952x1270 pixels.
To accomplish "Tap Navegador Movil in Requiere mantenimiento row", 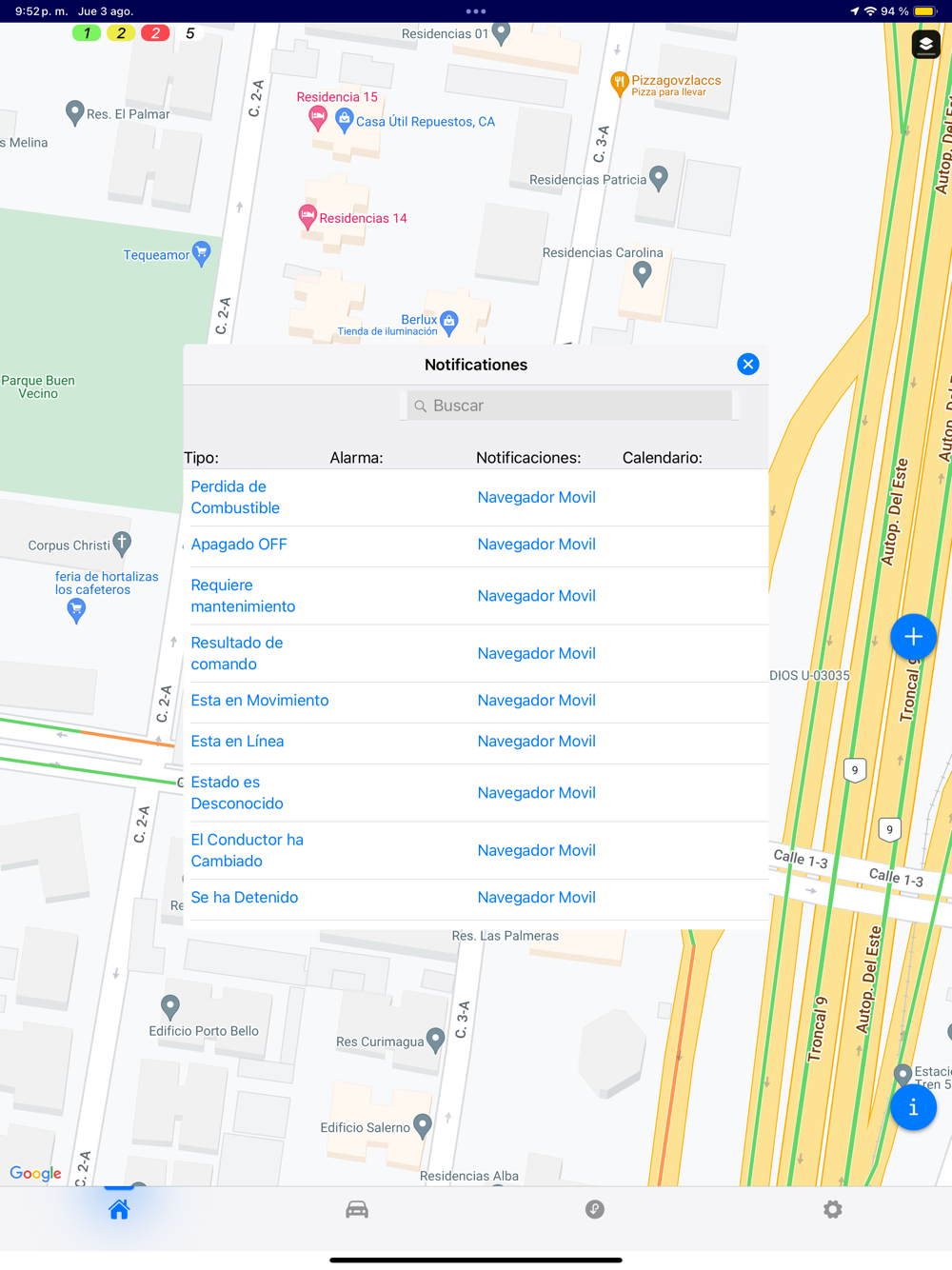I will (537, 596).
